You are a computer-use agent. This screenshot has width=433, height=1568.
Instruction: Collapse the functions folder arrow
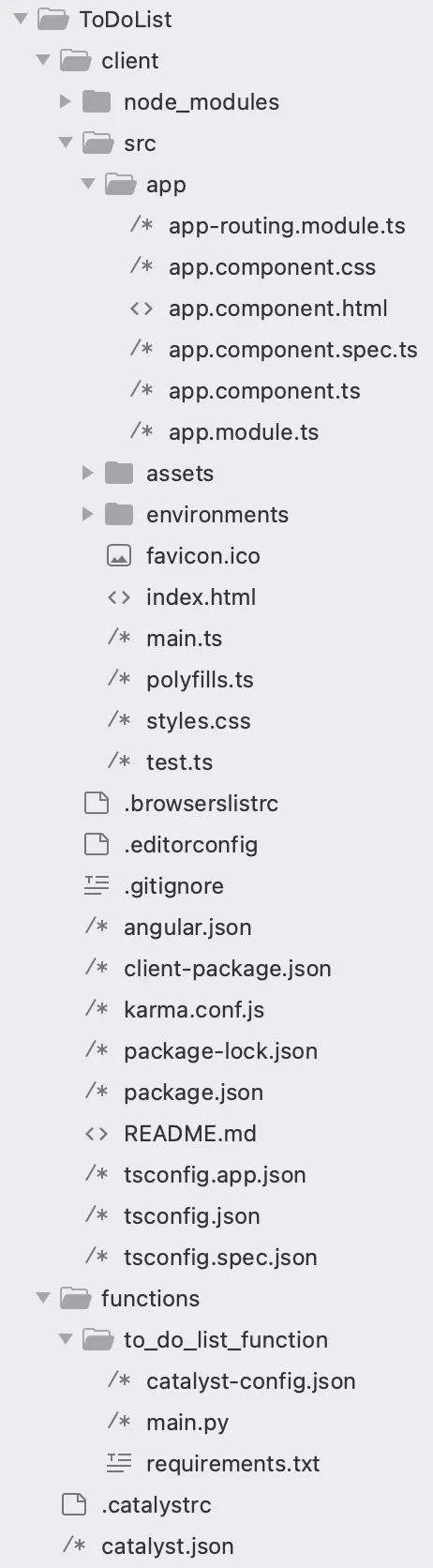coord(42,1298)
